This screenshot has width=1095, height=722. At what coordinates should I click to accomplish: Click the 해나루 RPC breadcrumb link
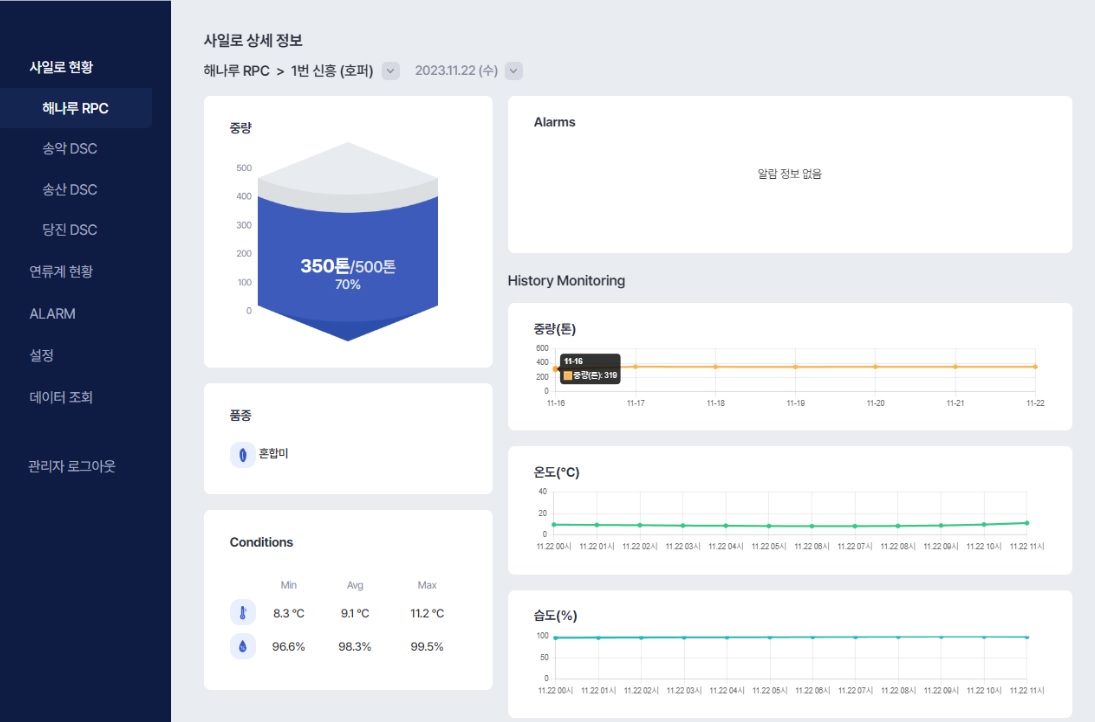236,71
